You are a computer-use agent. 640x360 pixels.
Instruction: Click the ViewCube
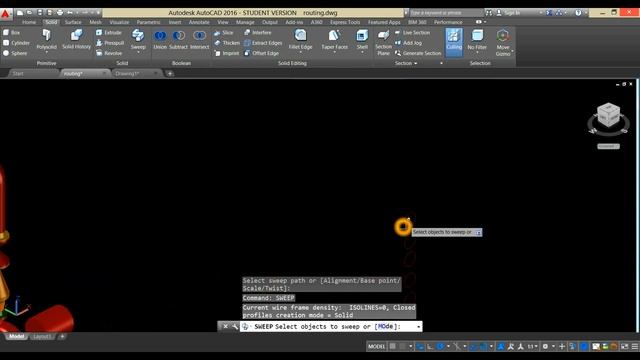click(609, 115)
